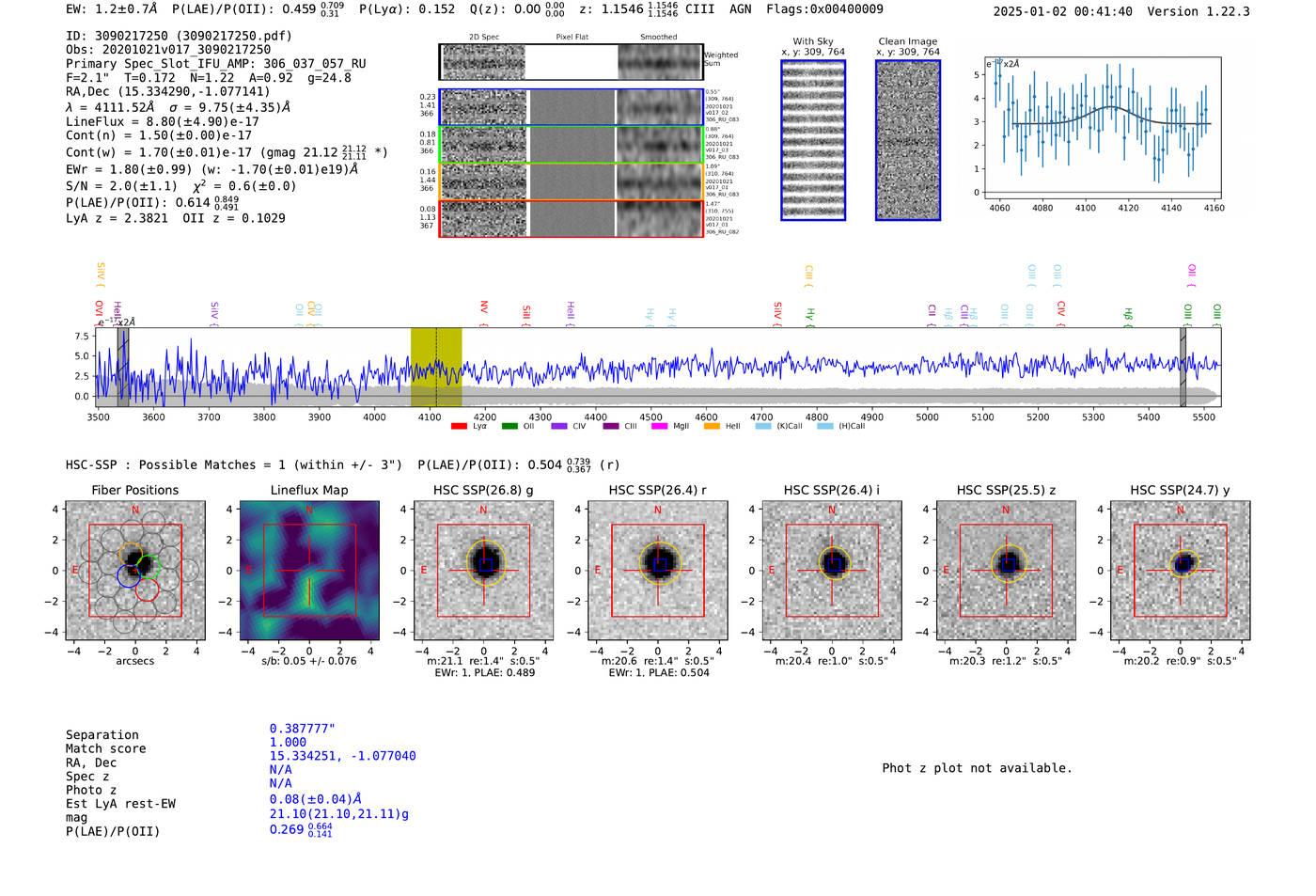Click the Weighted Sum spectrum row
Image resolution: width=1316 pixels, height=896 pixels.
(571, 62)
